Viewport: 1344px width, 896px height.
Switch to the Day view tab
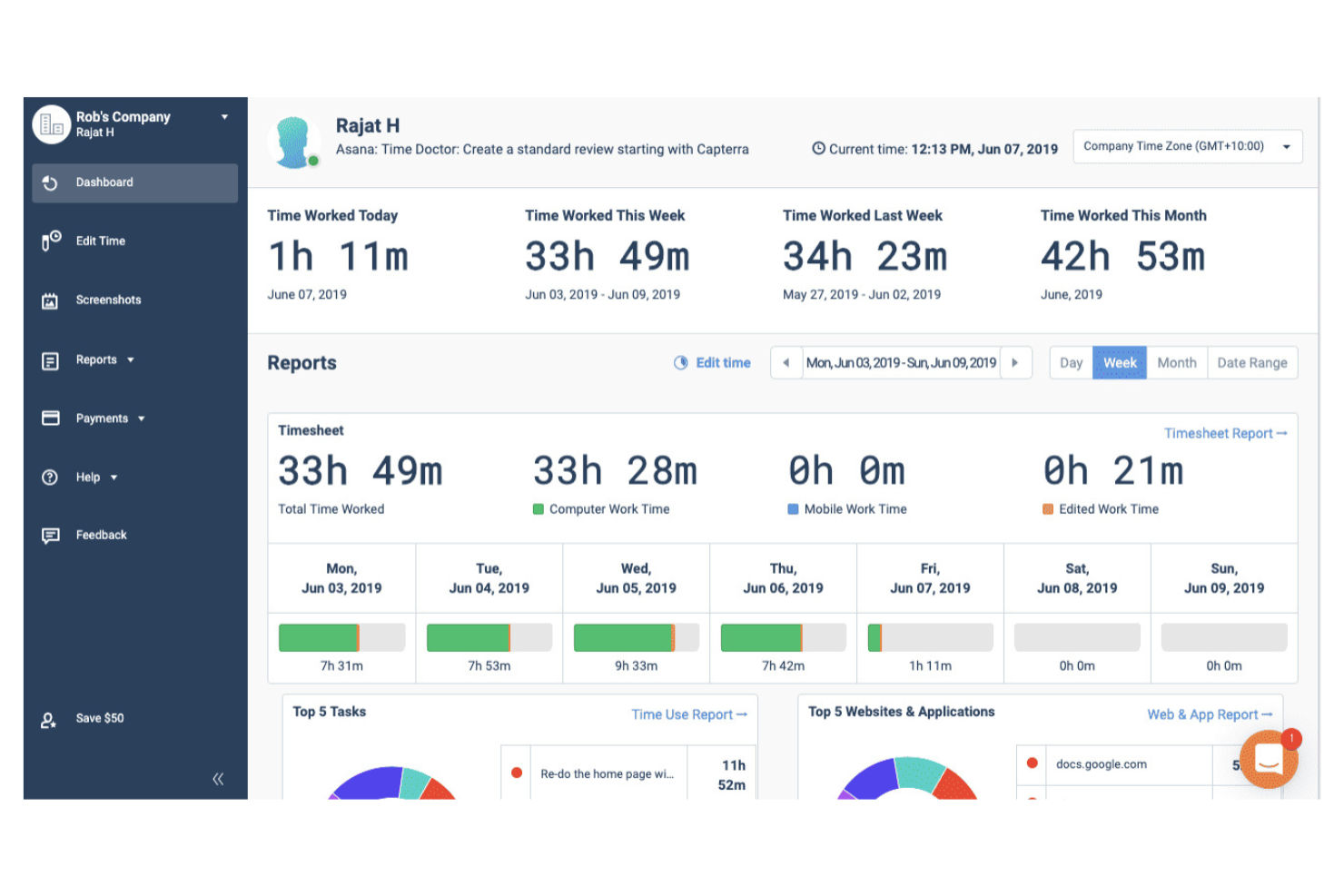(1071, 363)
